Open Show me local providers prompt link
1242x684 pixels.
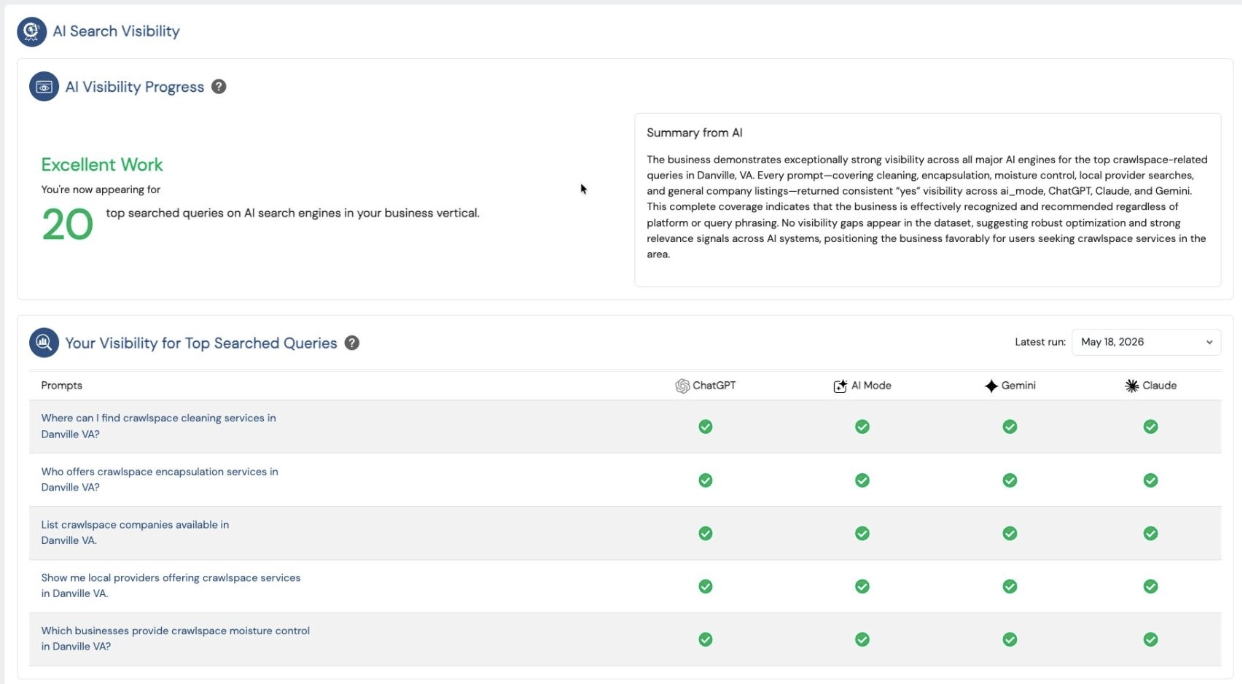[171, 585]
